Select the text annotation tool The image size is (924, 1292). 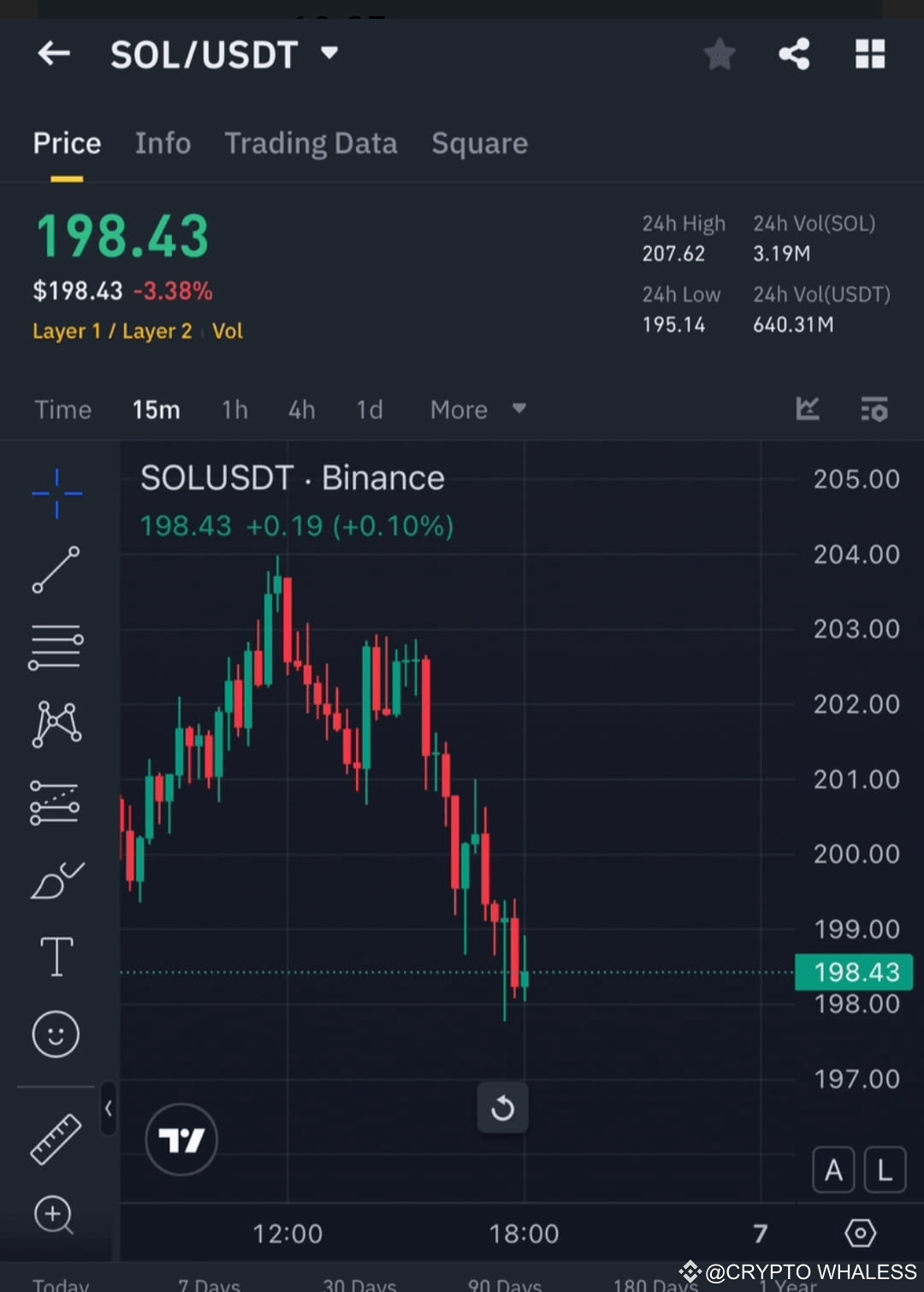56,957
